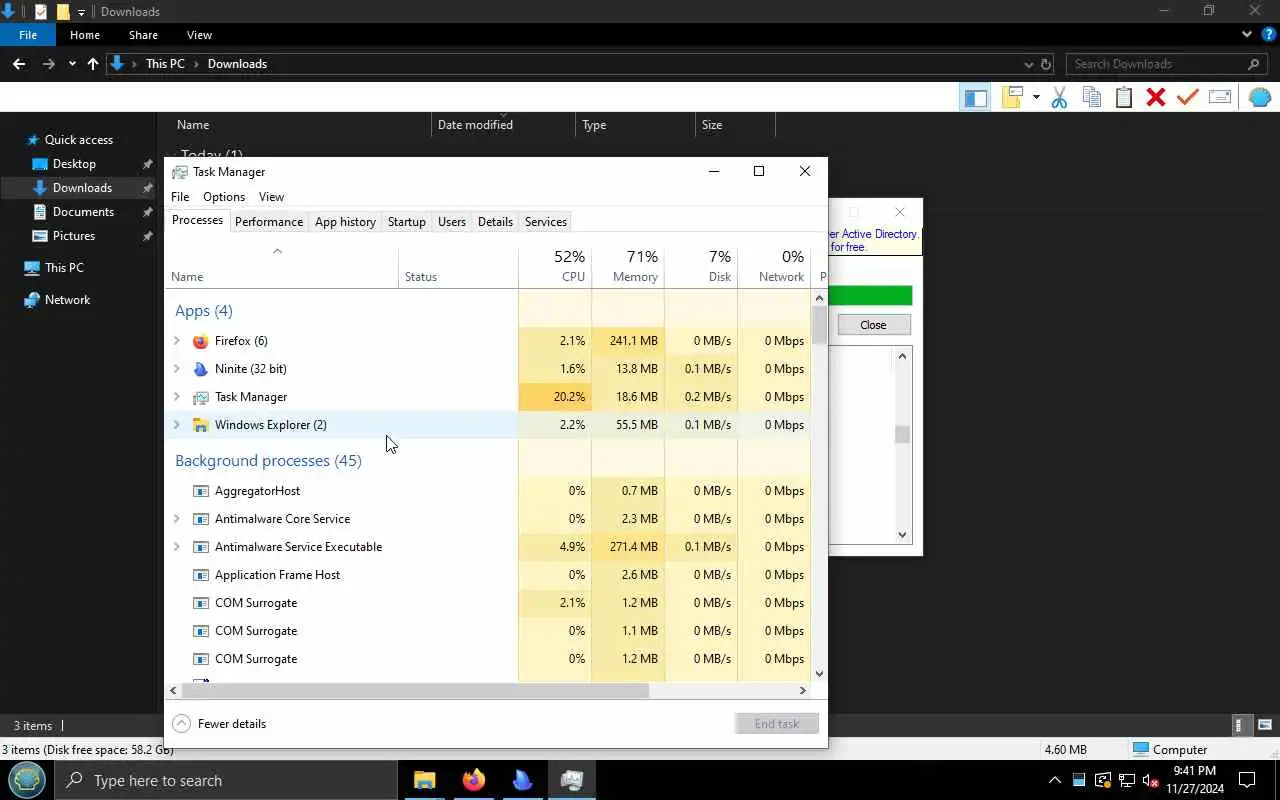This screenshot has height=800, width=1280.
Task: Open dropdown arrow beside the folder icon
Action: coord(1036,97)
